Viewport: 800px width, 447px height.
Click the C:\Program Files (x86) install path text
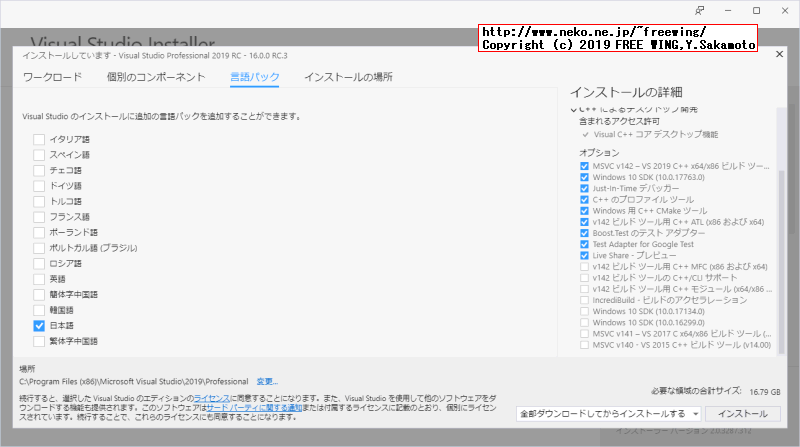134,382
